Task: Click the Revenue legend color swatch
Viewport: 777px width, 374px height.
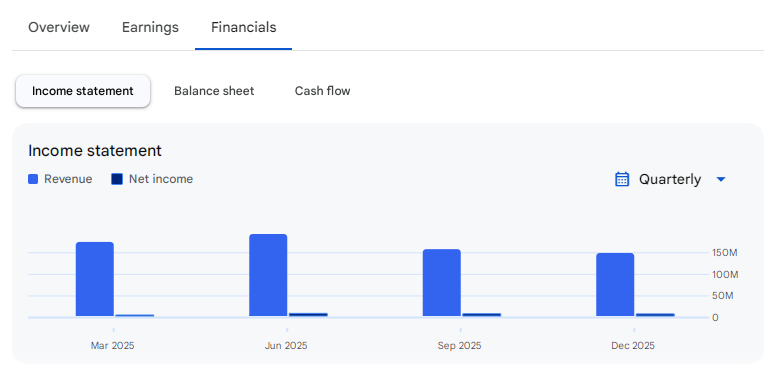Action: click(33, 179)
